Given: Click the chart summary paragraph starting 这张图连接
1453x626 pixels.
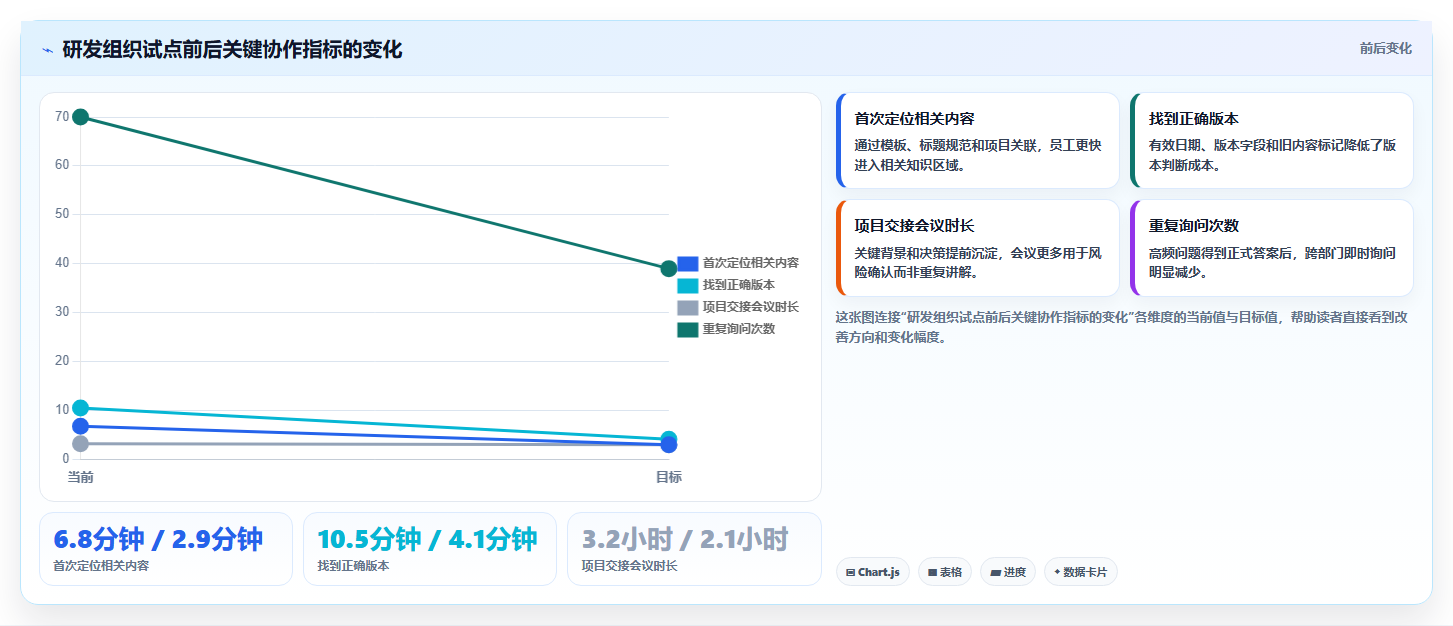Looking at the screenshot, I should (x=1122, y=327).
